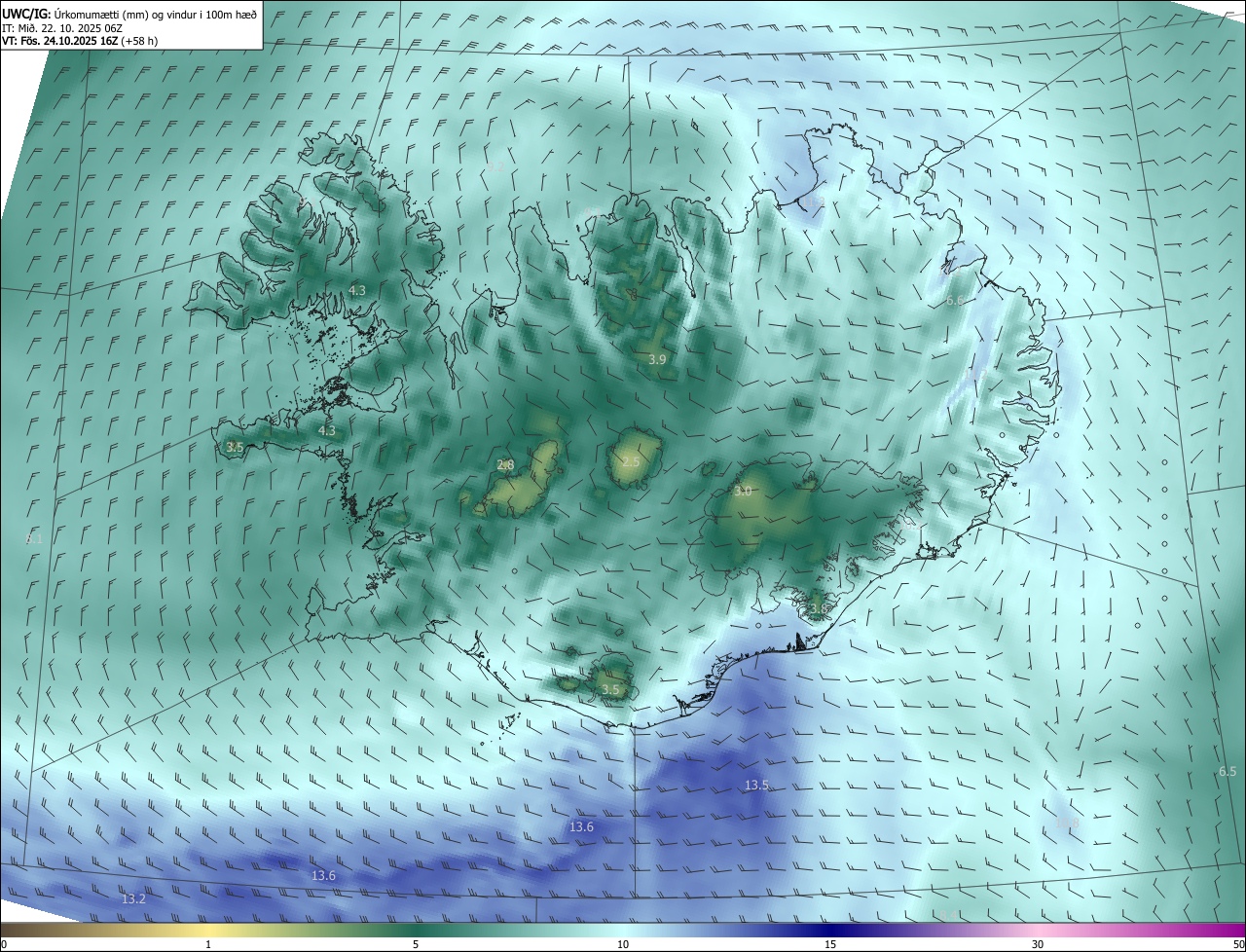1246x952 pixels.
Task: Click the "10" tick on the color scale
Action: 623,944
